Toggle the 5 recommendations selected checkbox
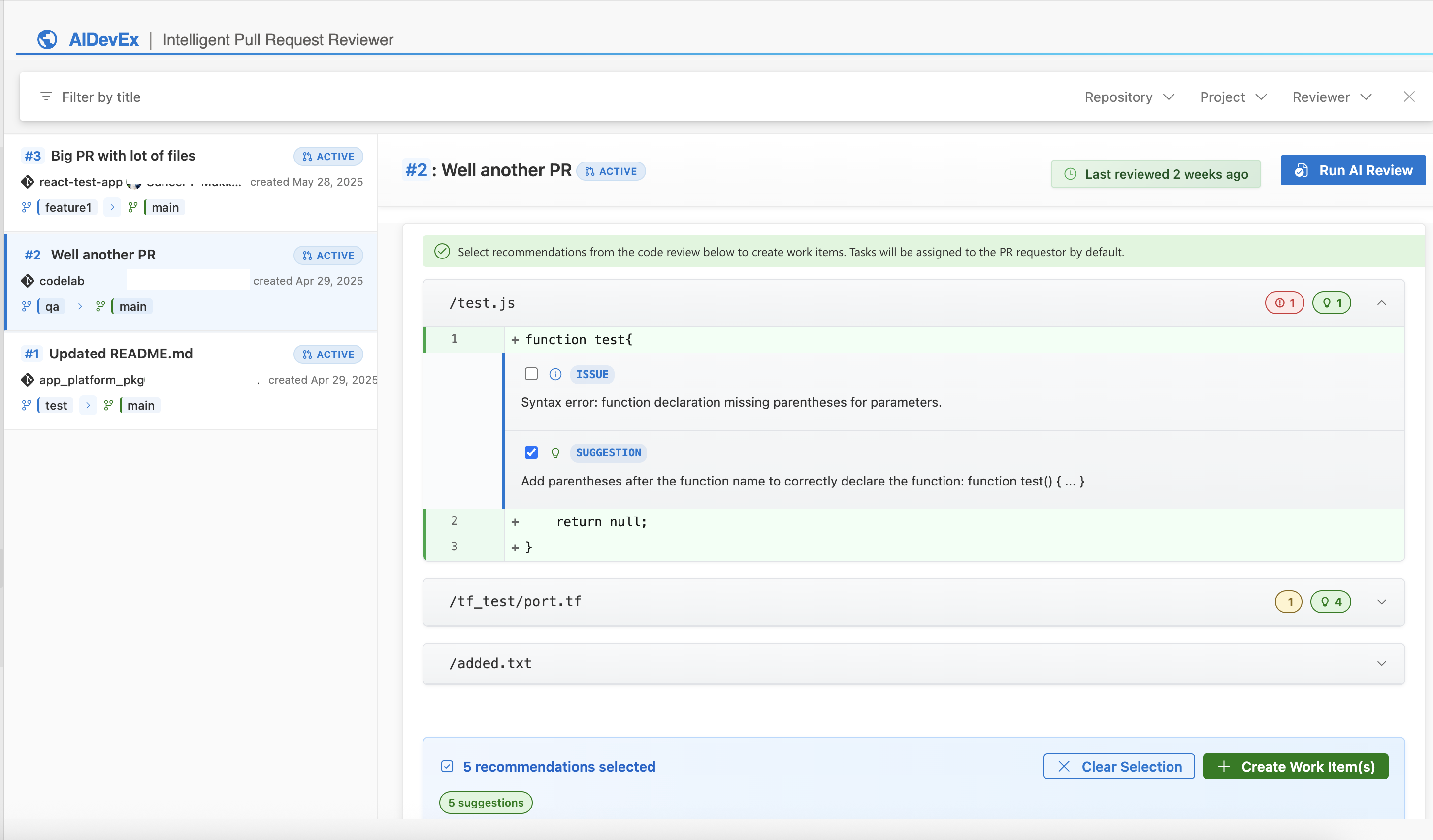This screenshot has height=840, width=1433. click(448, 766)
